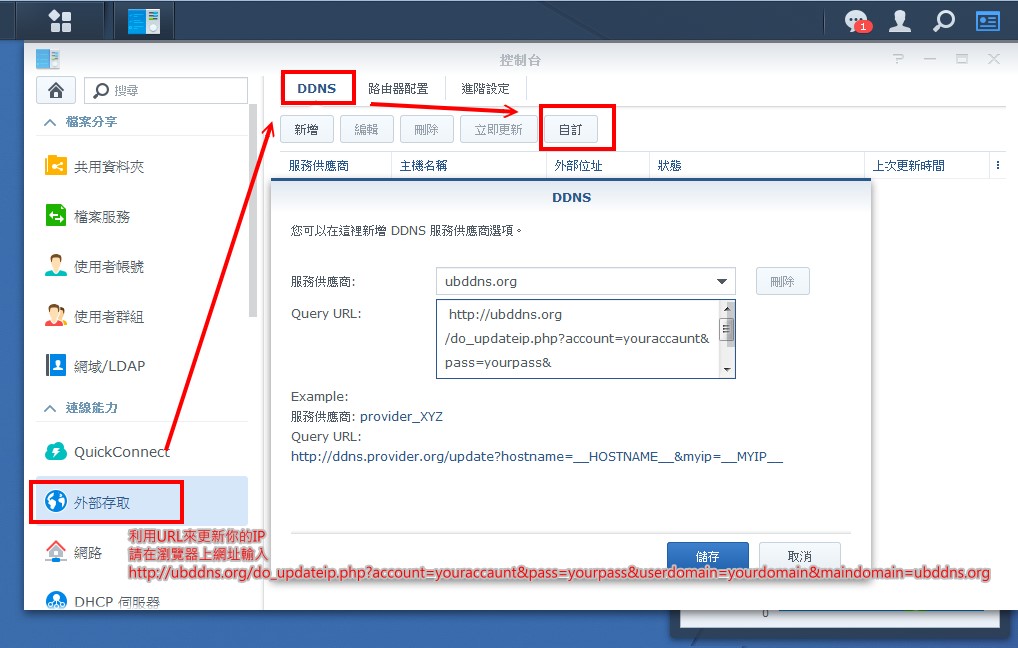This screenshot has width=1018, height=648.
Task: Open the notifications speech bubble icon
Action: coord(856,20)
